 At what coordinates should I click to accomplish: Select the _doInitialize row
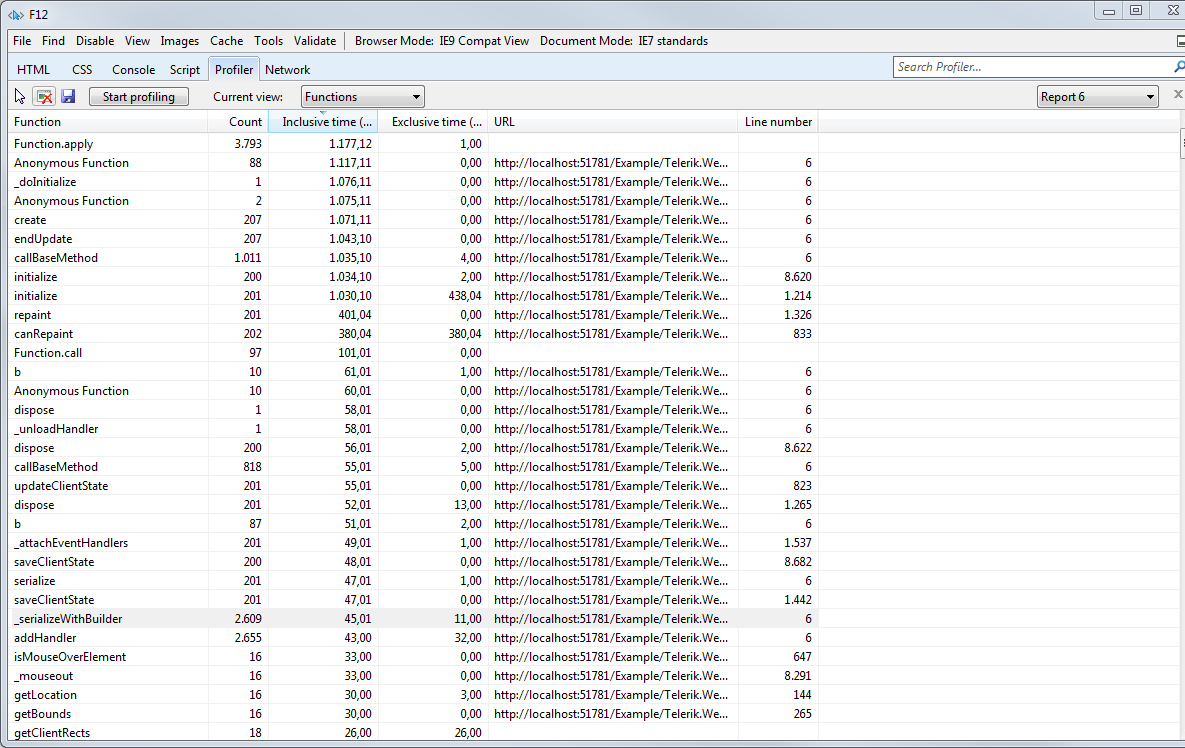(413, 182)
